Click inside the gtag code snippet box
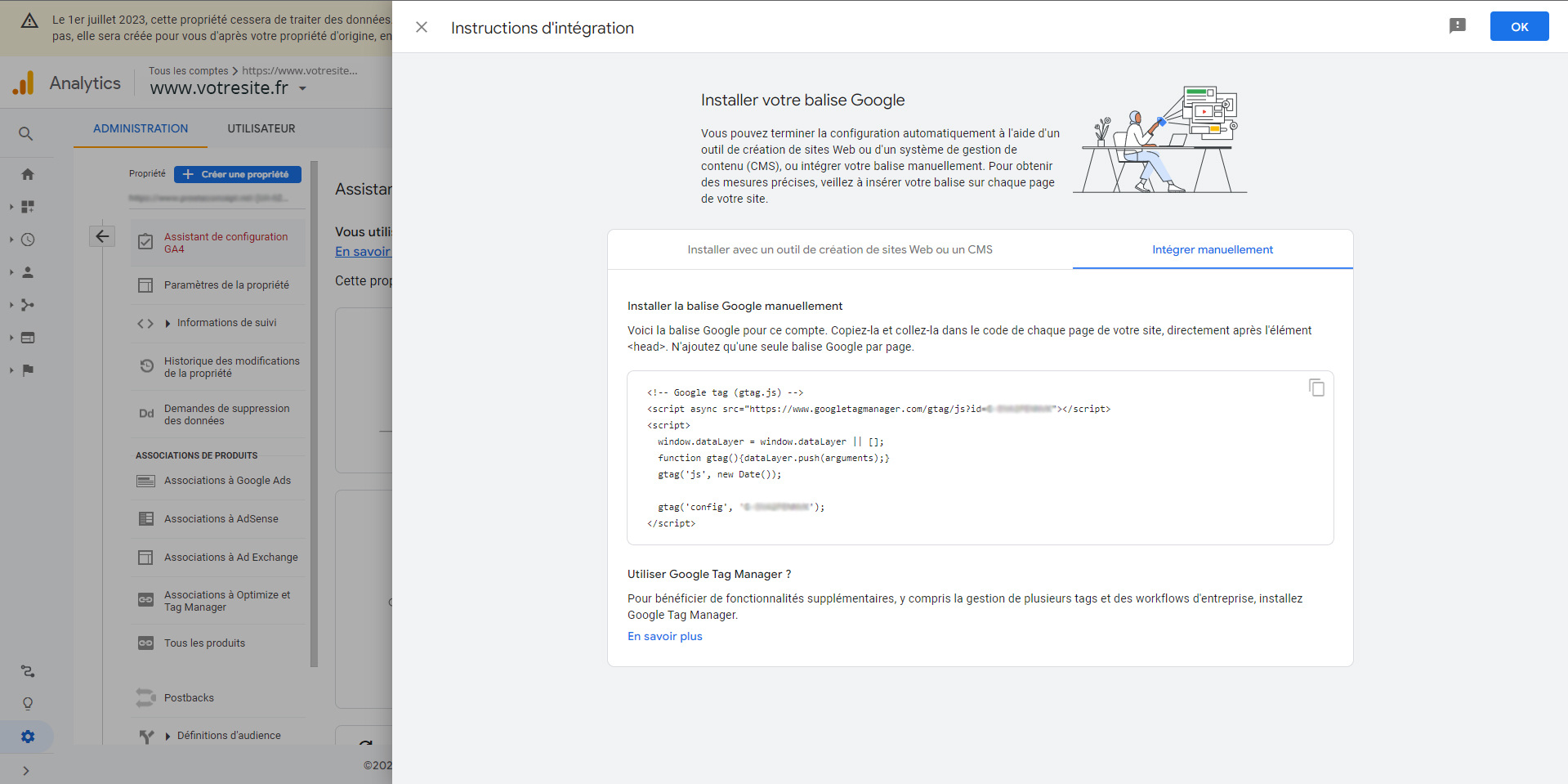 click(x=980, y=458)
